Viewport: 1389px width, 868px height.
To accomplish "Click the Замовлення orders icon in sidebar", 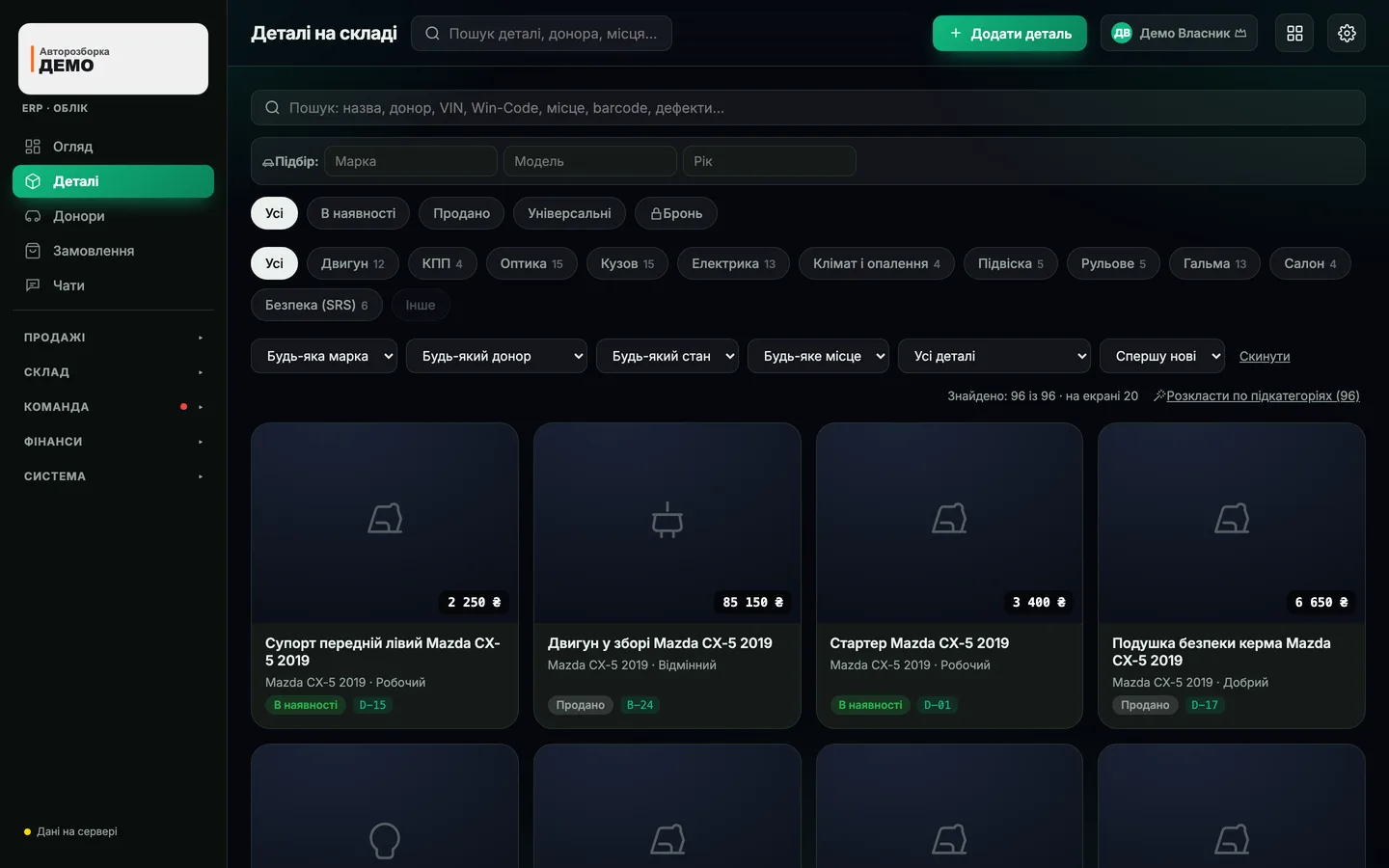I will point(33,251).
